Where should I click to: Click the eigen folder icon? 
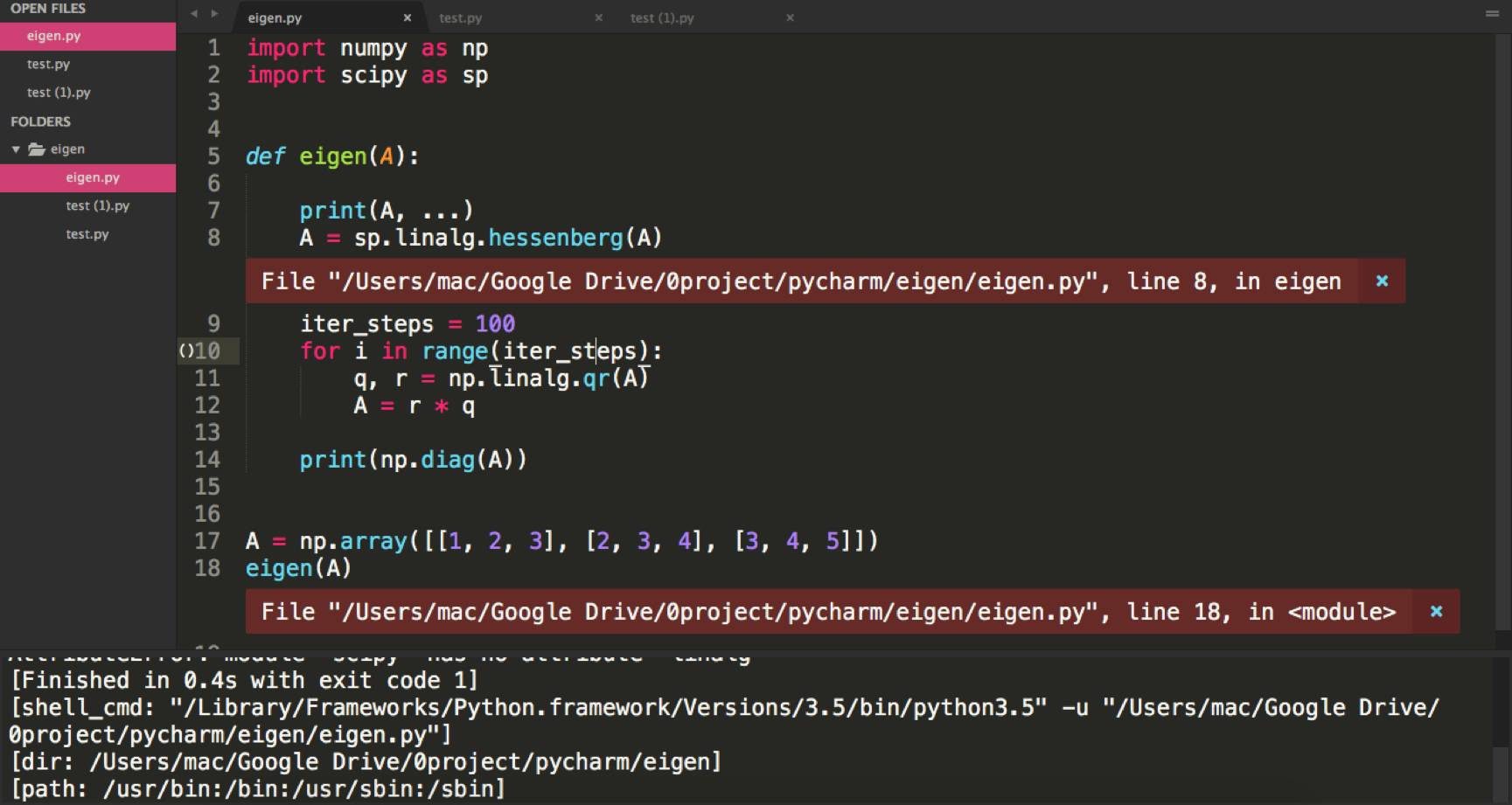coord(37,149)
